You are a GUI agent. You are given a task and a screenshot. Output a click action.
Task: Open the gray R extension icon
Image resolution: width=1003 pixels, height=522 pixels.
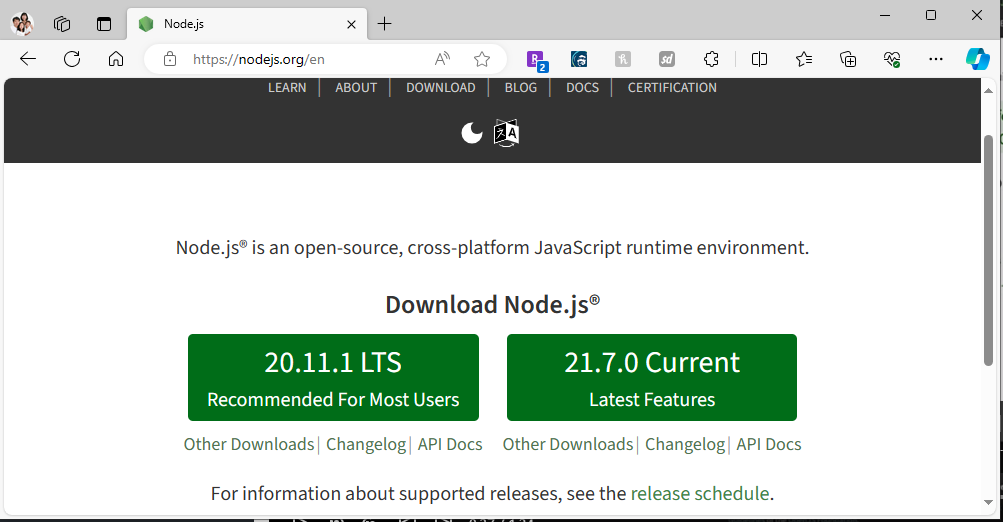(623, 59)
